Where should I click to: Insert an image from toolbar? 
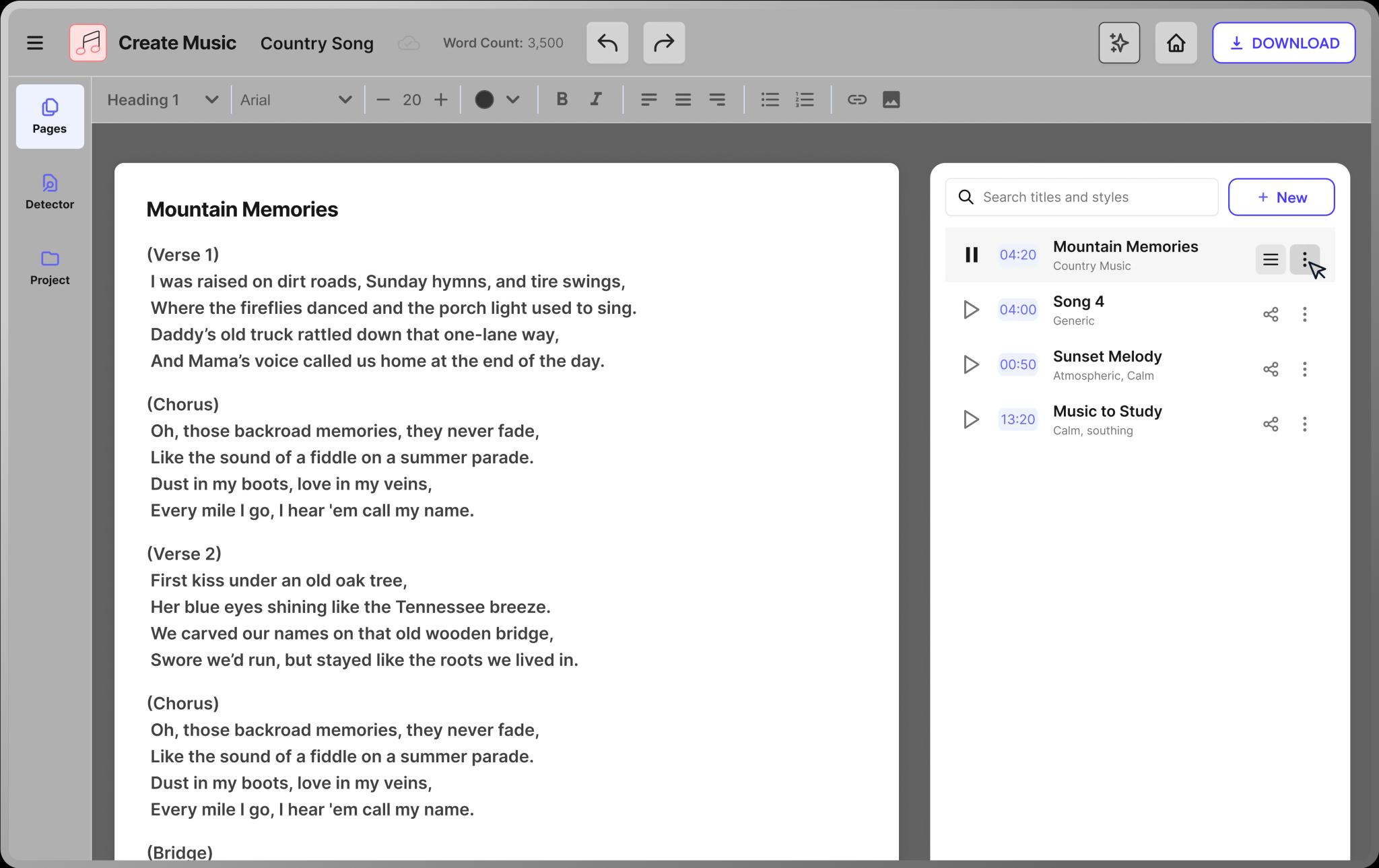click(891, 100)
